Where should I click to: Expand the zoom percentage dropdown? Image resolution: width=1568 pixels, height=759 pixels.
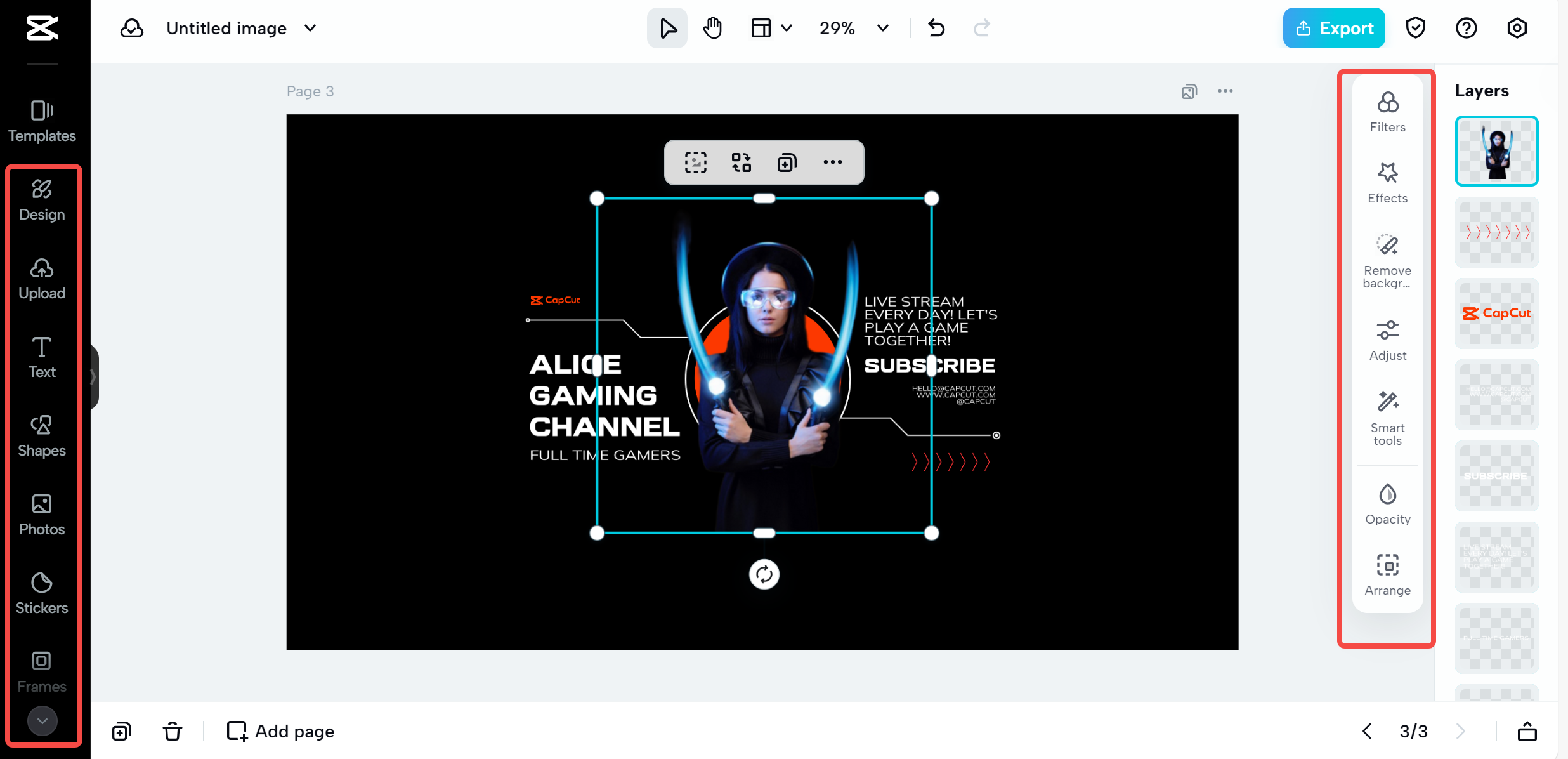point(882,28)
